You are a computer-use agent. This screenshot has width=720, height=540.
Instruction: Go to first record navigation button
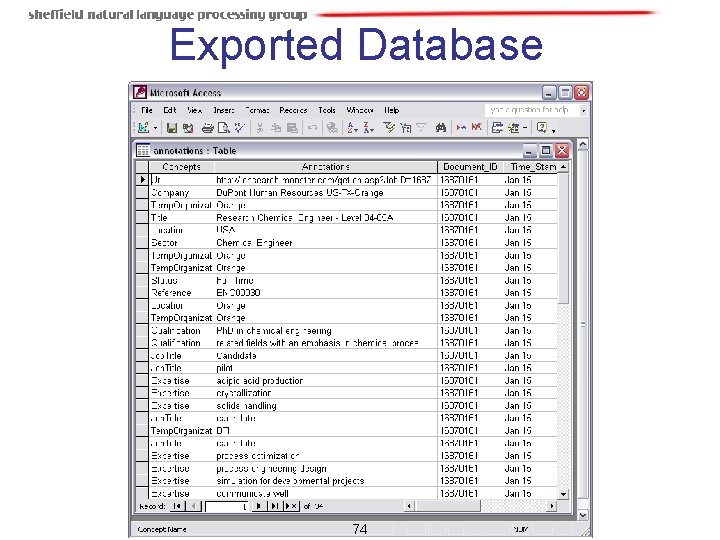click(177, 506)
